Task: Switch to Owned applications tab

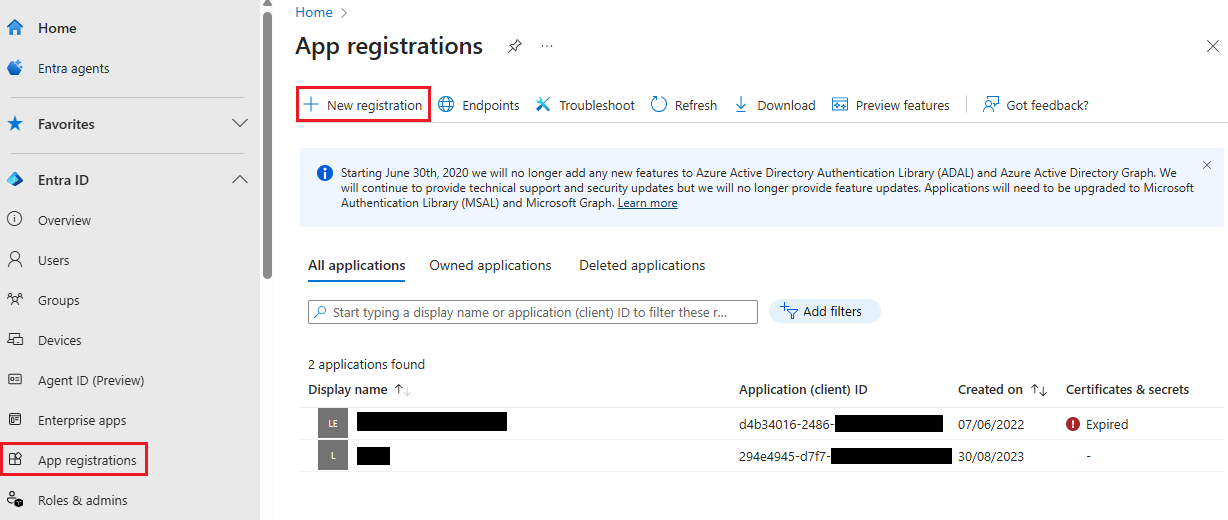Action: [490, 266]
